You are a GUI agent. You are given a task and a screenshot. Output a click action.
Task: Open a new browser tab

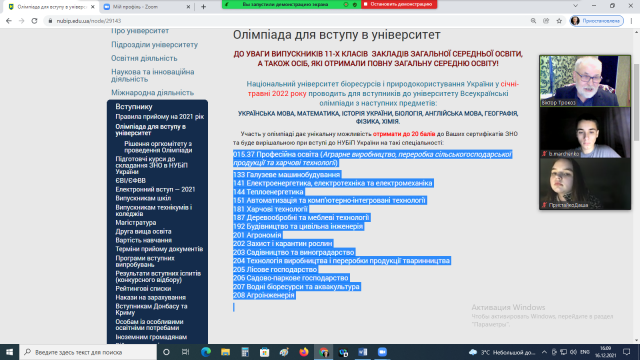[x=203, y=7]
